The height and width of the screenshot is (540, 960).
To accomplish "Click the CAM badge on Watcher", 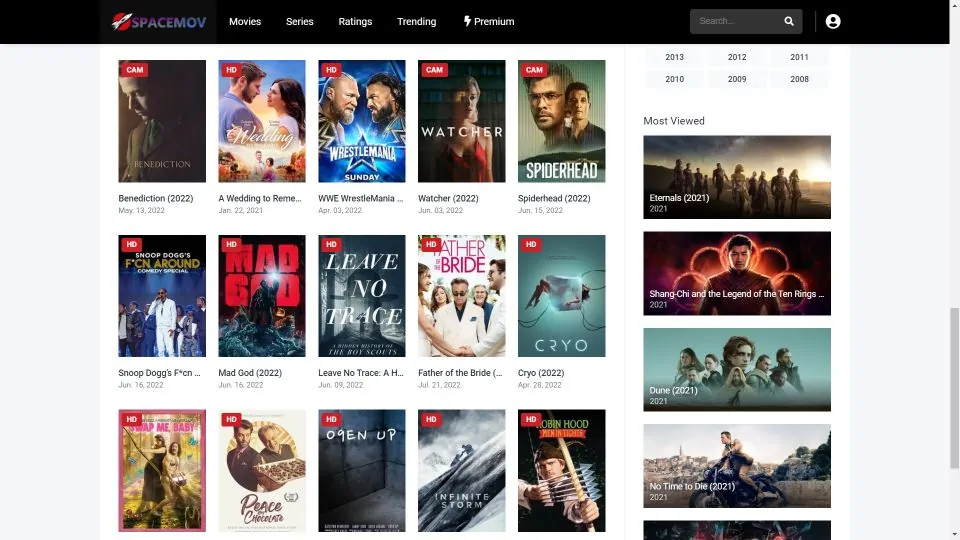I will point(434,70).
